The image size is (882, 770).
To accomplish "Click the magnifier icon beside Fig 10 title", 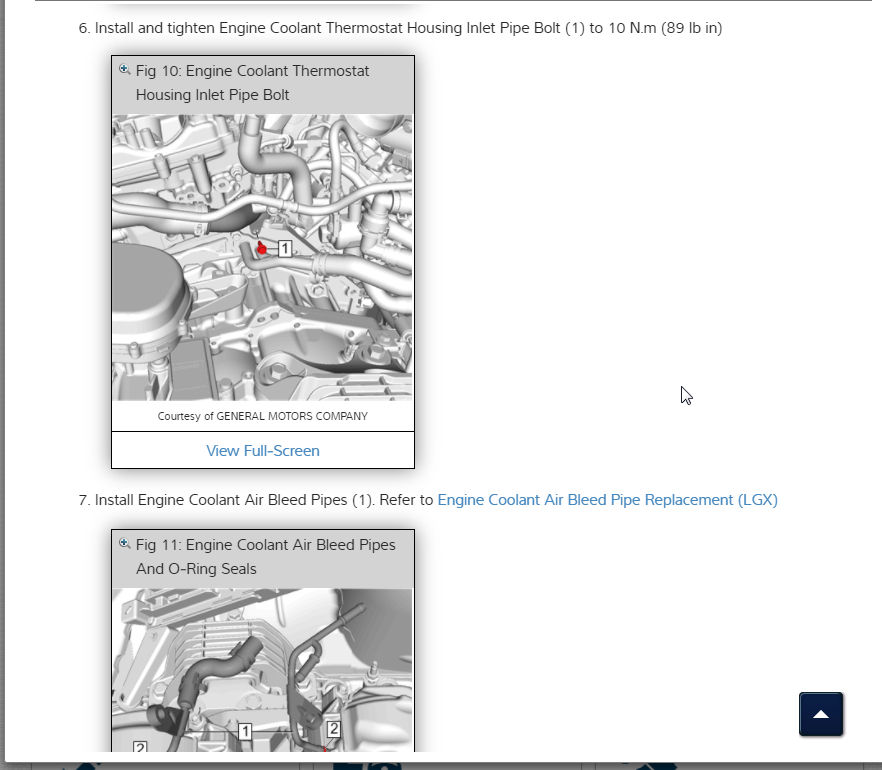I will [124, 70].
